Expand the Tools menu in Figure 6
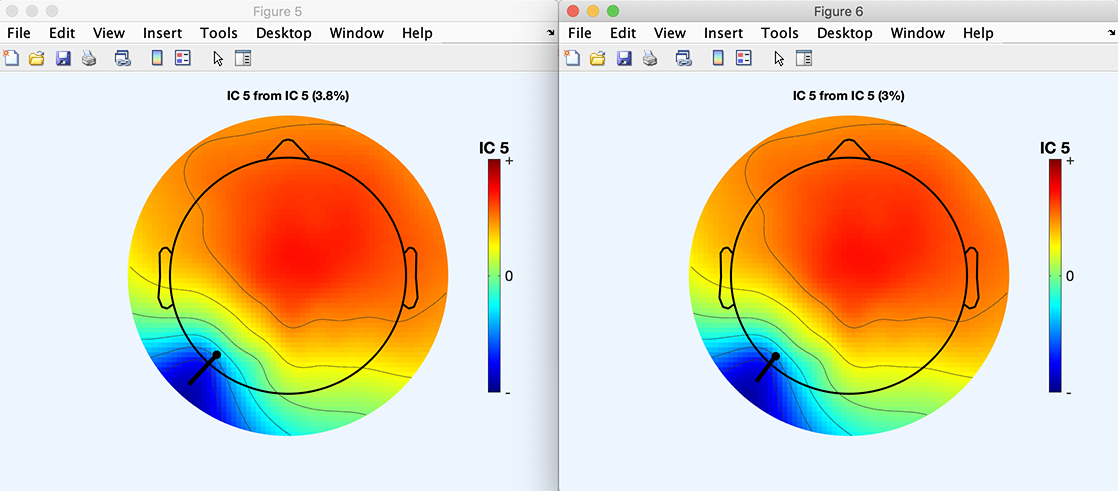This screenshot has width=1118, height=491. coord(779,33)
